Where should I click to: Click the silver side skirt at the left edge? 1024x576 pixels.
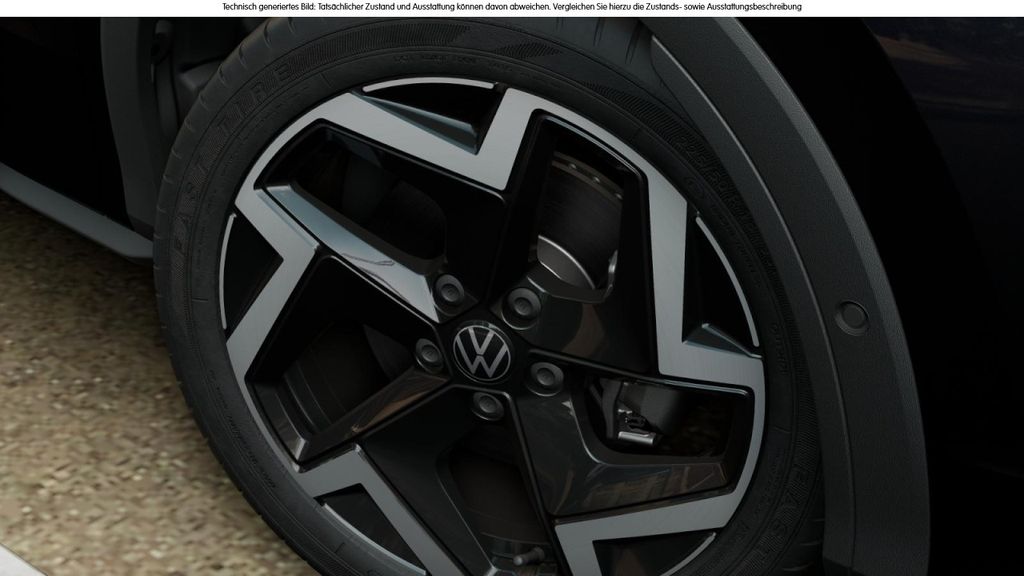[60, 205]
